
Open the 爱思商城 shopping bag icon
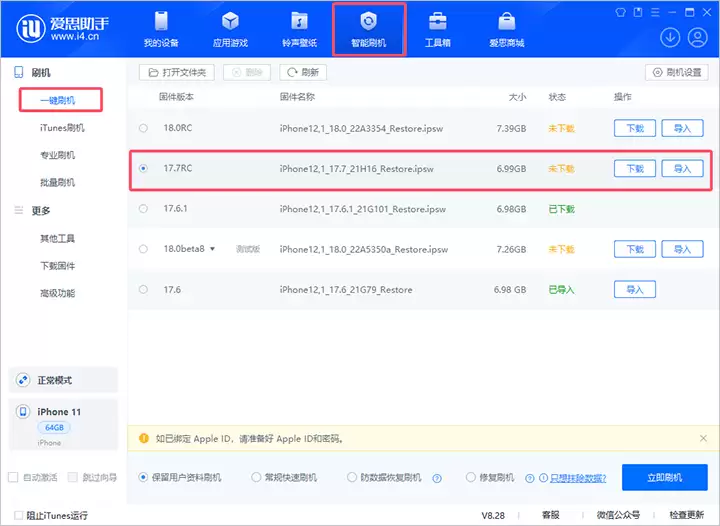tap(506, 22)
